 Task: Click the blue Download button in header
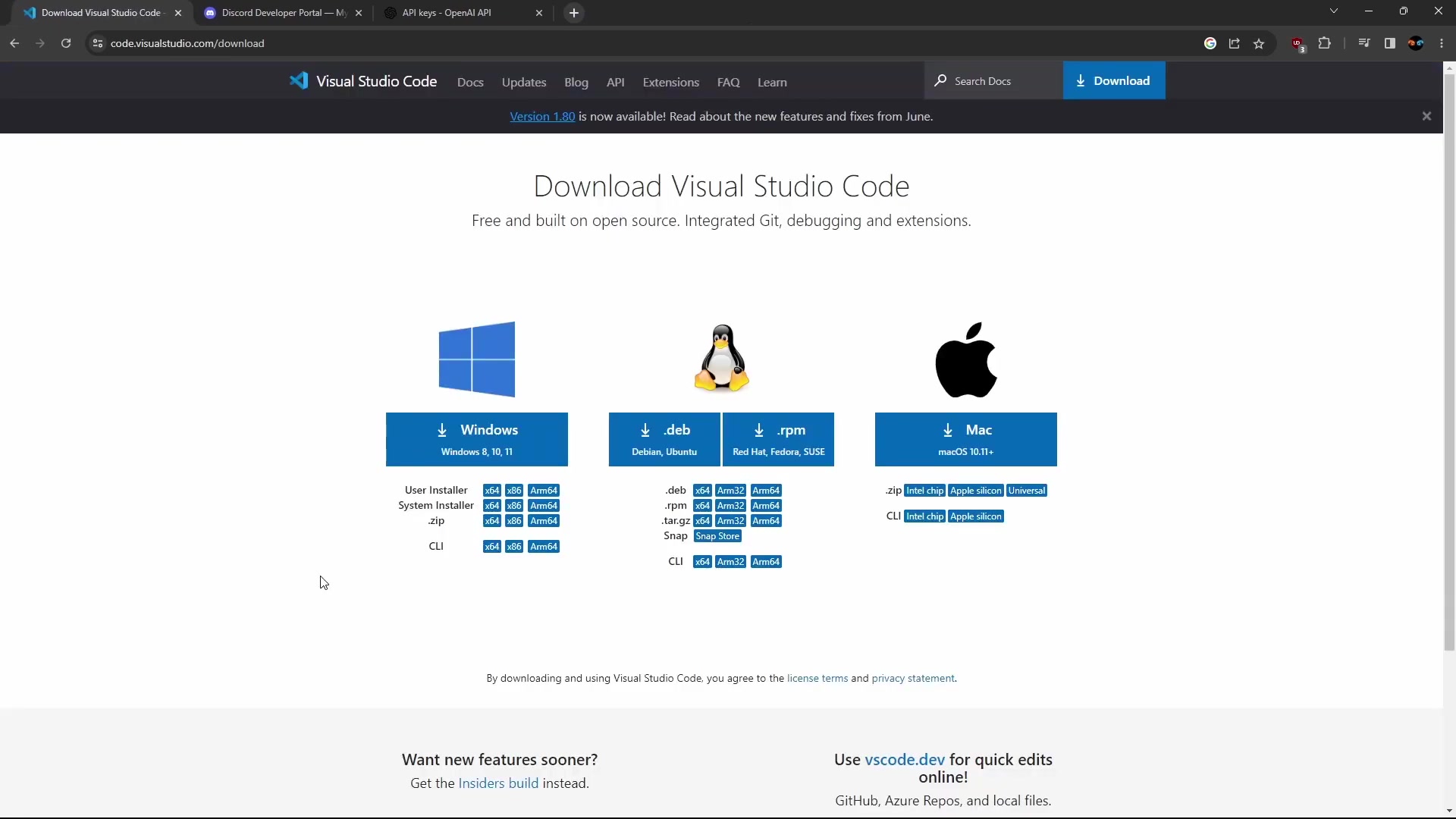[x=1114, y=80]
